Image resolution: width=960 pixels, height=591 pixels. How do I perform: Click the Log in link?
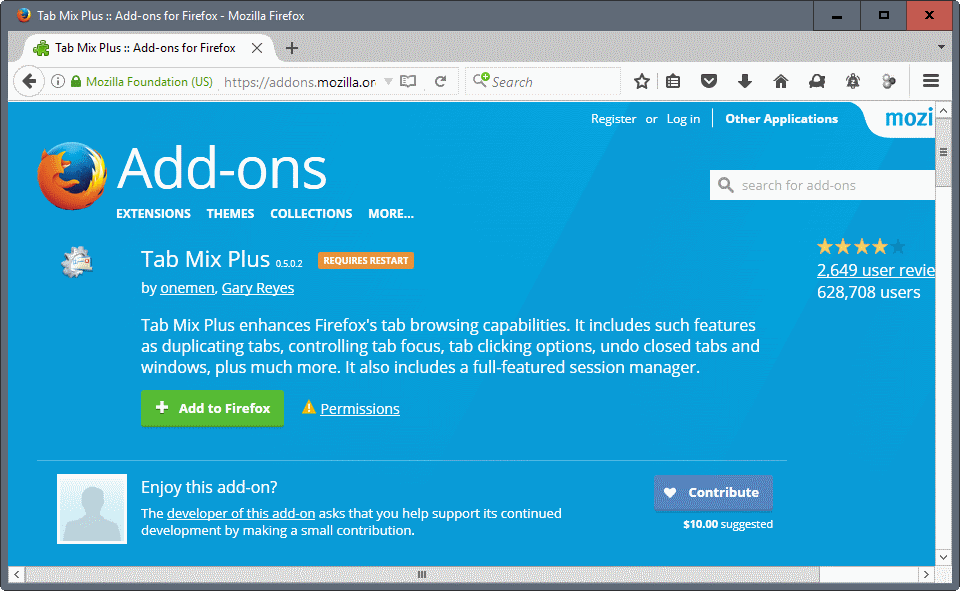point(683,119)
